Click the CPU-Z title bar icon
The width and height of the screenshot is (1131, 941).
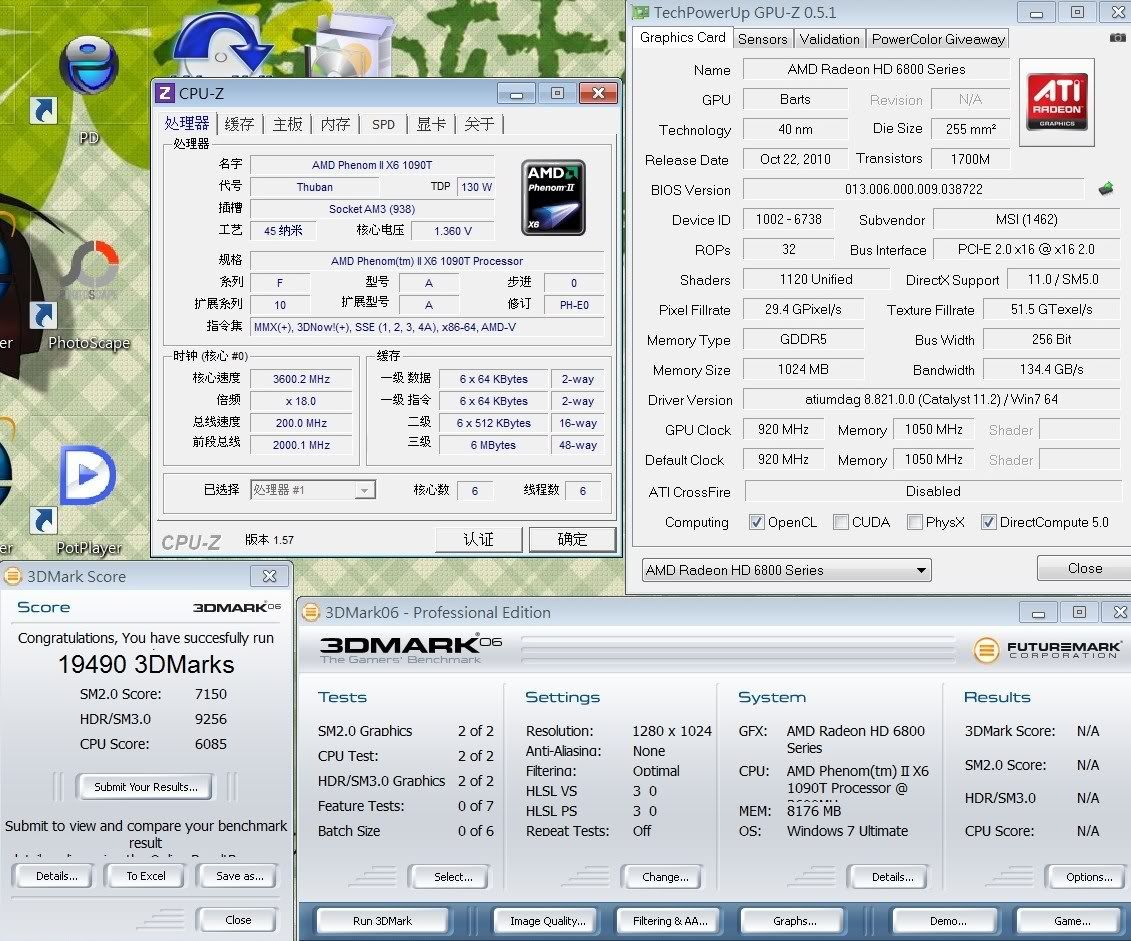pyautogui.click(x=165, y=93)
